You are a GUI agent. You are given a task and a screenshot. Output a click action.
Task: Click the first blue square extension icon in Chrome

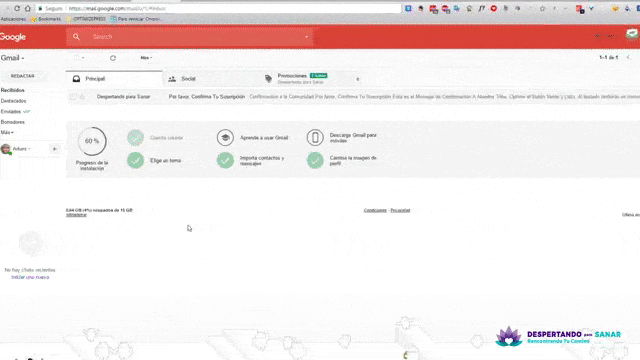coord(408,8)
